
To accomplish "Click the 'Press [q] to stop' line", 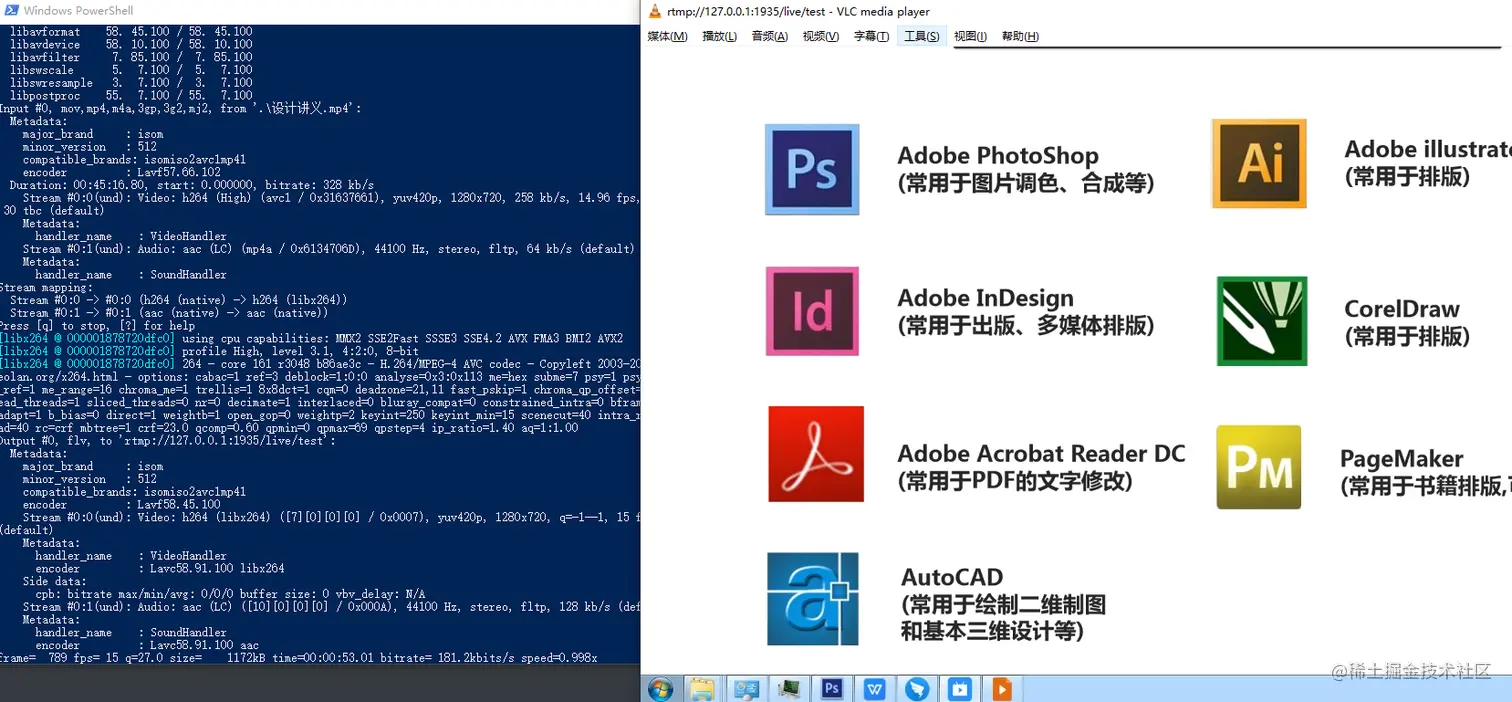I will pyautogui.click(x=98, y=326).
